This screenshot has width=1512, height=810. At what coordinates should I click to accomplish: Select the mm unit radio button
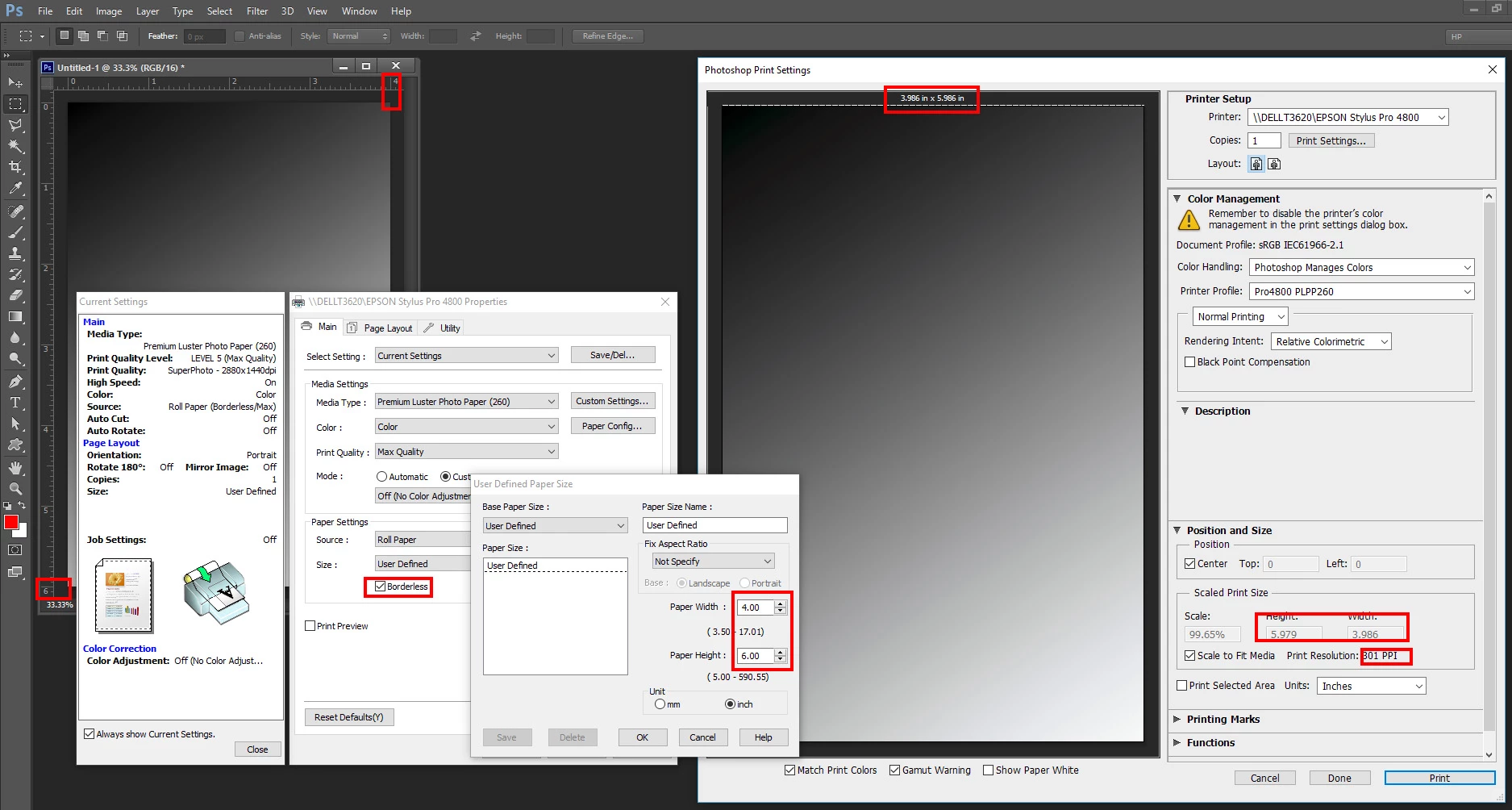(x=660, y=704)
